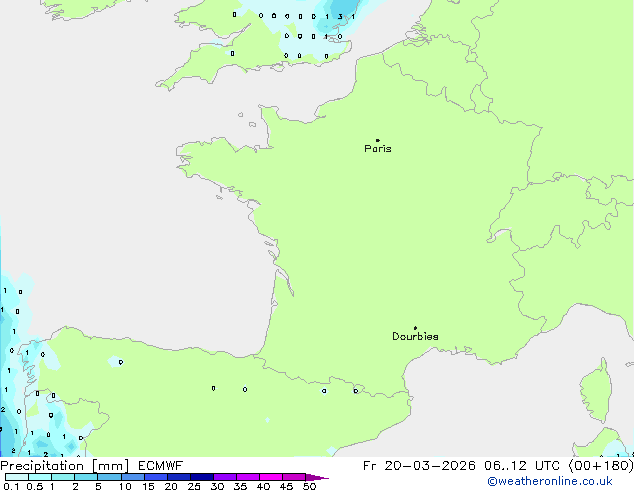Click the legend scale value '0.1'

[x=11, y=486]
